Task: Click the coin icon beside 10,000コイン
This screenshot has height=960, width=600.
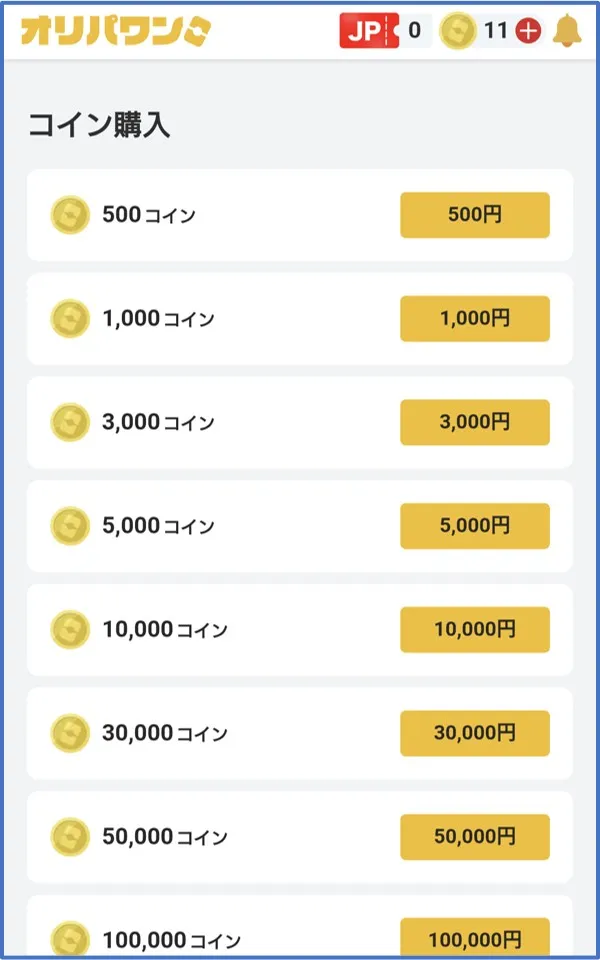Action: (x=70, y=630)
